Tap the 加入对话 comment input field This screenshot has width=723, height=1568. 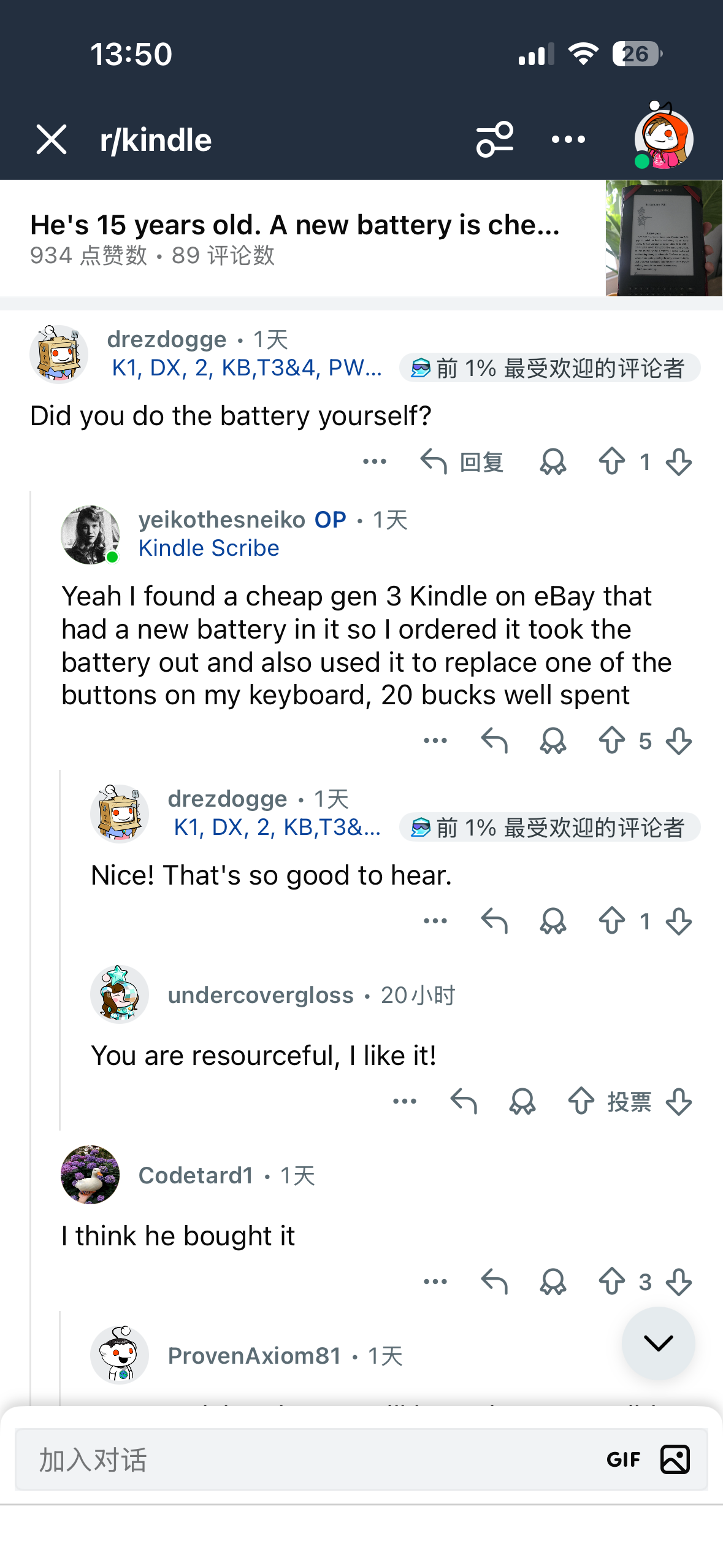307,1460
